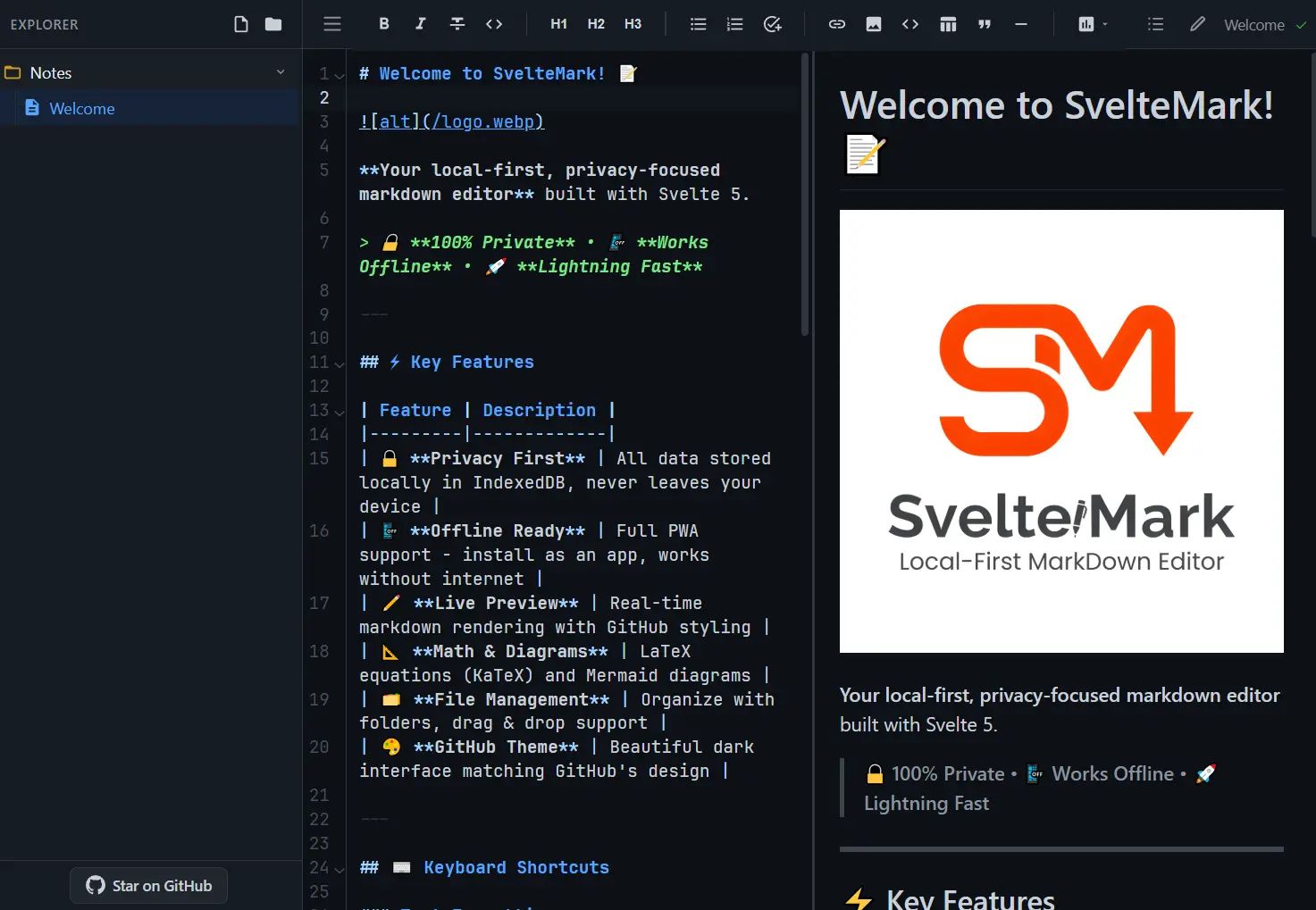
Task: Toggle bold formatting
Action: [x=383, y=24]
